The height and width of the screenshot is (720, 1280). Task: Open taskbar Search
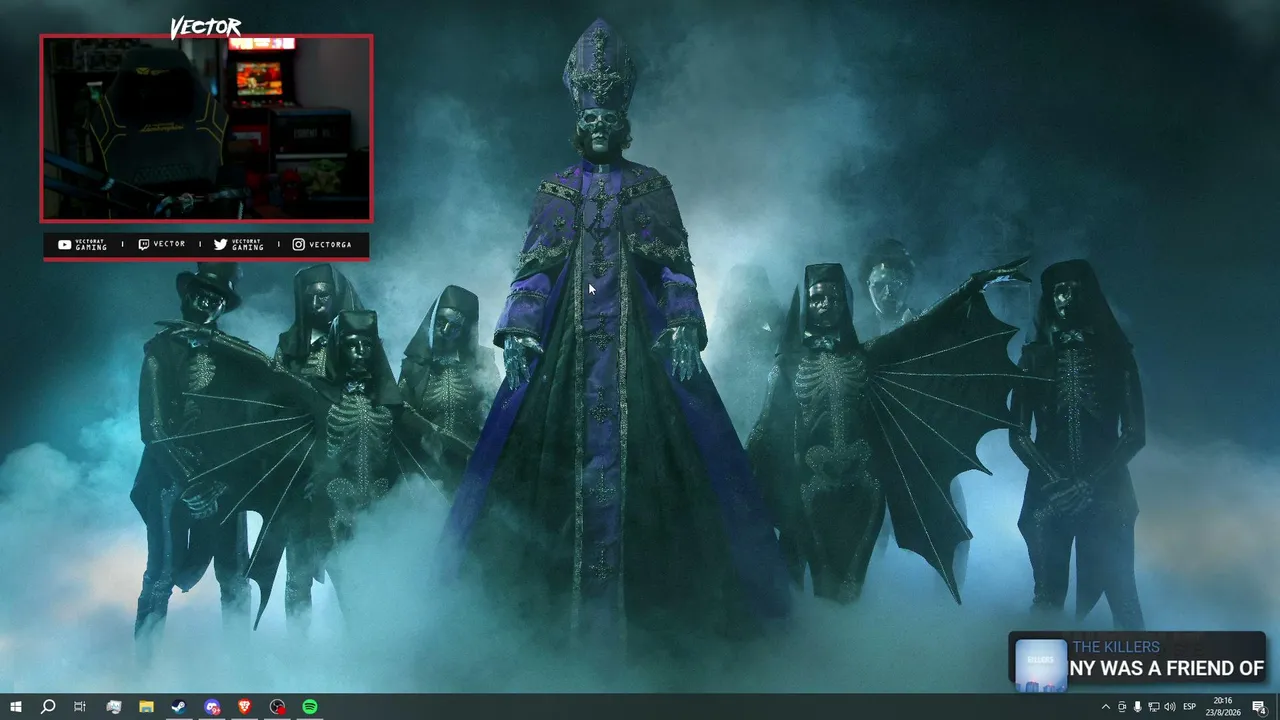click(x=47, y=707)
